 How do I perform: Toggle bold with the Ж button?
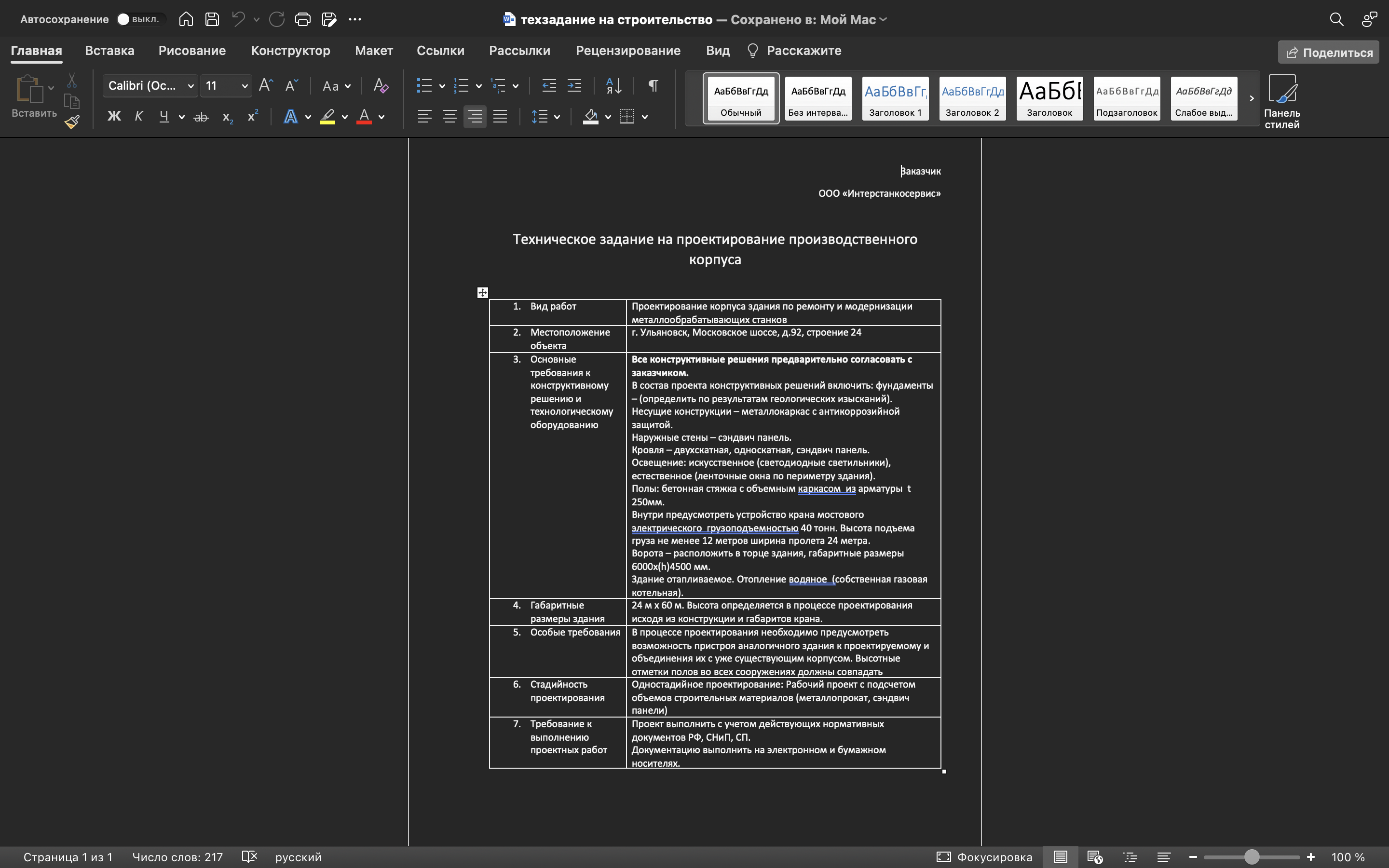114,117
